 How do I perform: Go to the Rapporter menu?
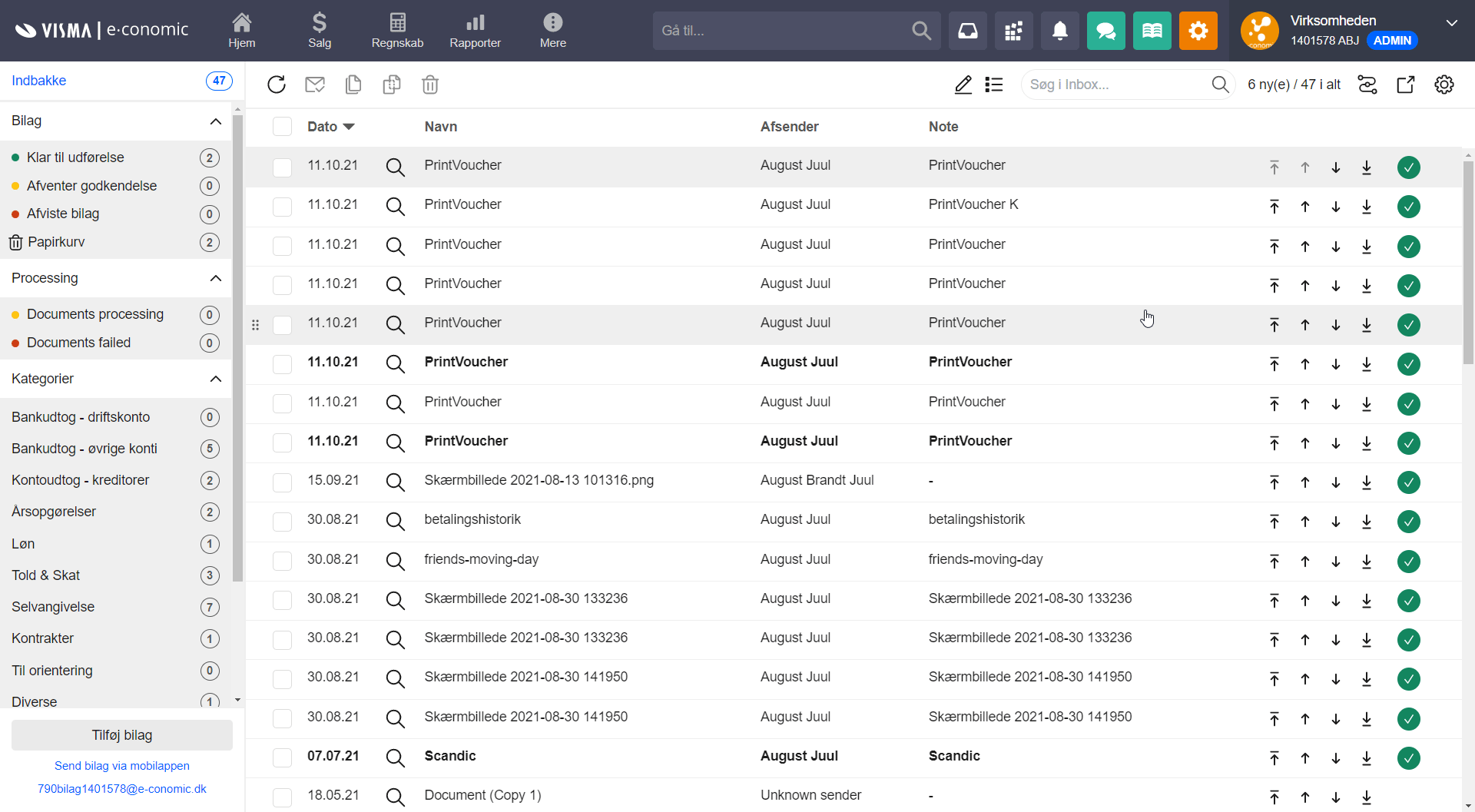[x=475, y=31]
